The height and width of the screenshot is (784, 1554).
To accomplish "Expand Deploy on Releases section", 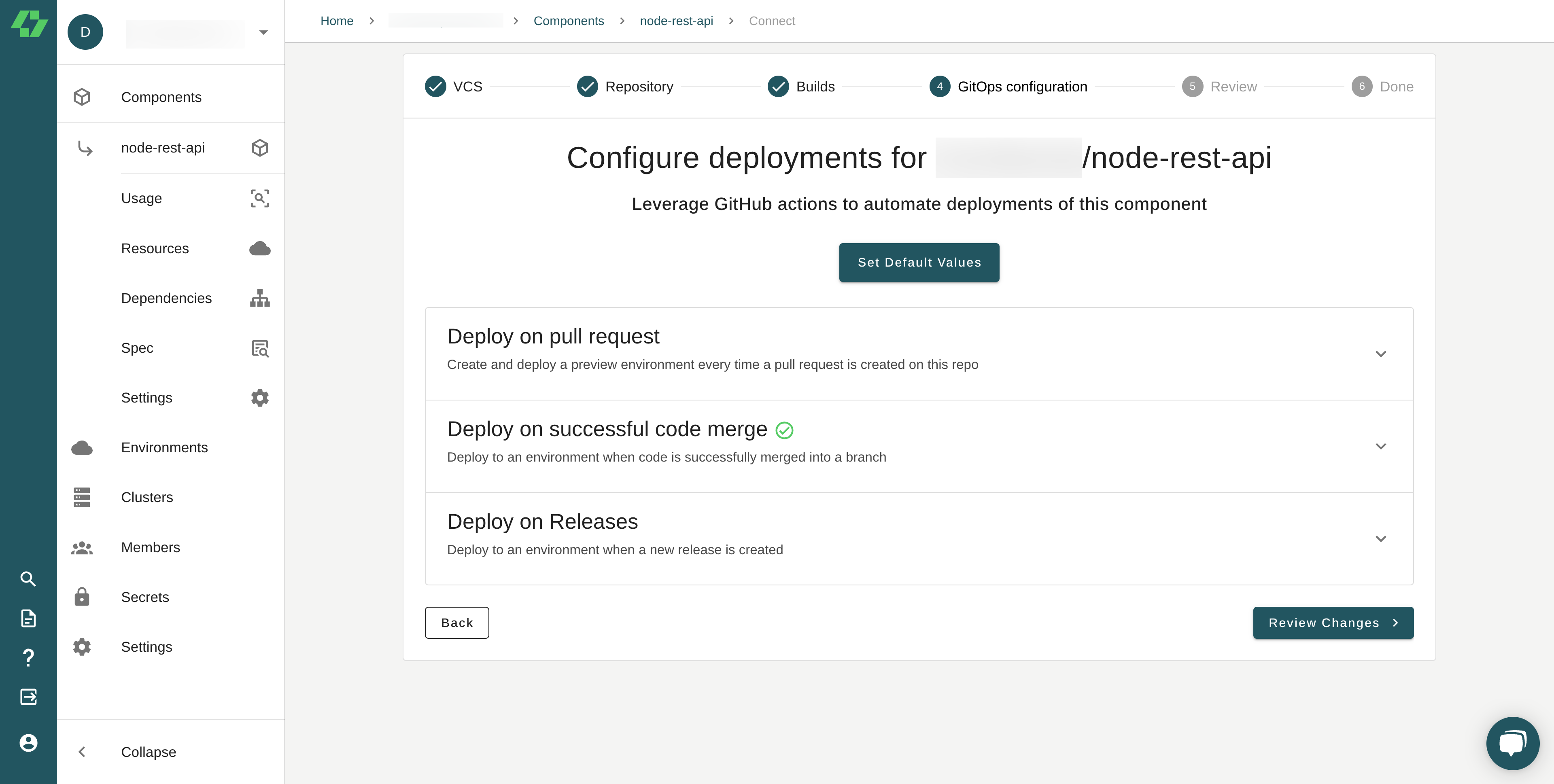I will pos(1380,538).
